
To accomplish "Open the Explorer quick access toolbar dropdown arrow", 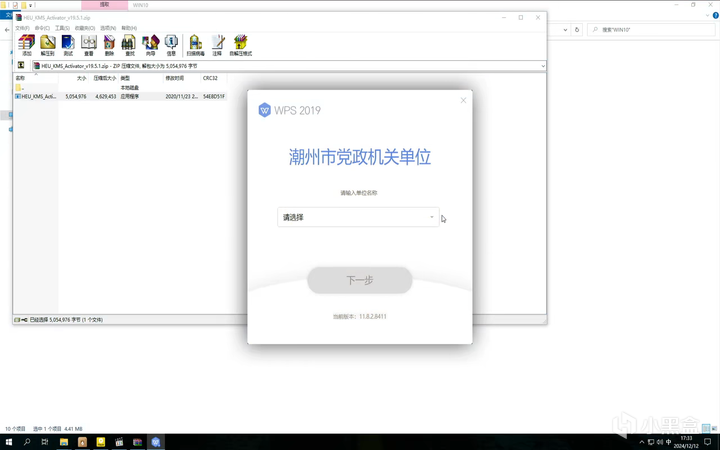I will tap(31, 5).
